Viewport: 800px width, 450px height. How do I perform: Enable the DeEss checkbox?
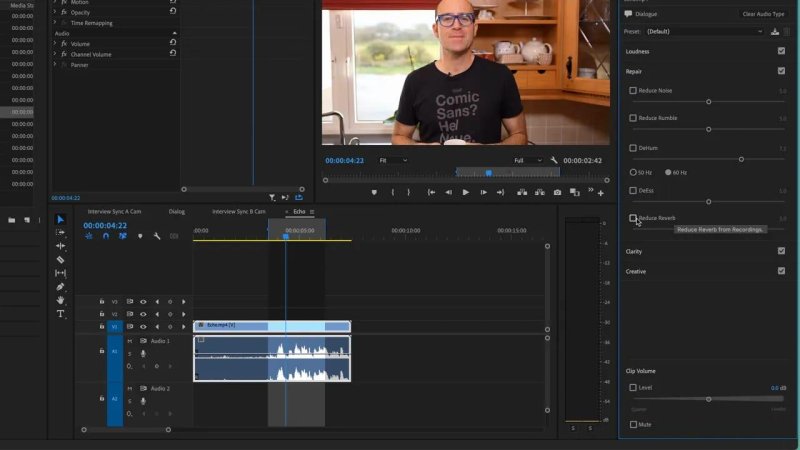(x=633, y=190)
